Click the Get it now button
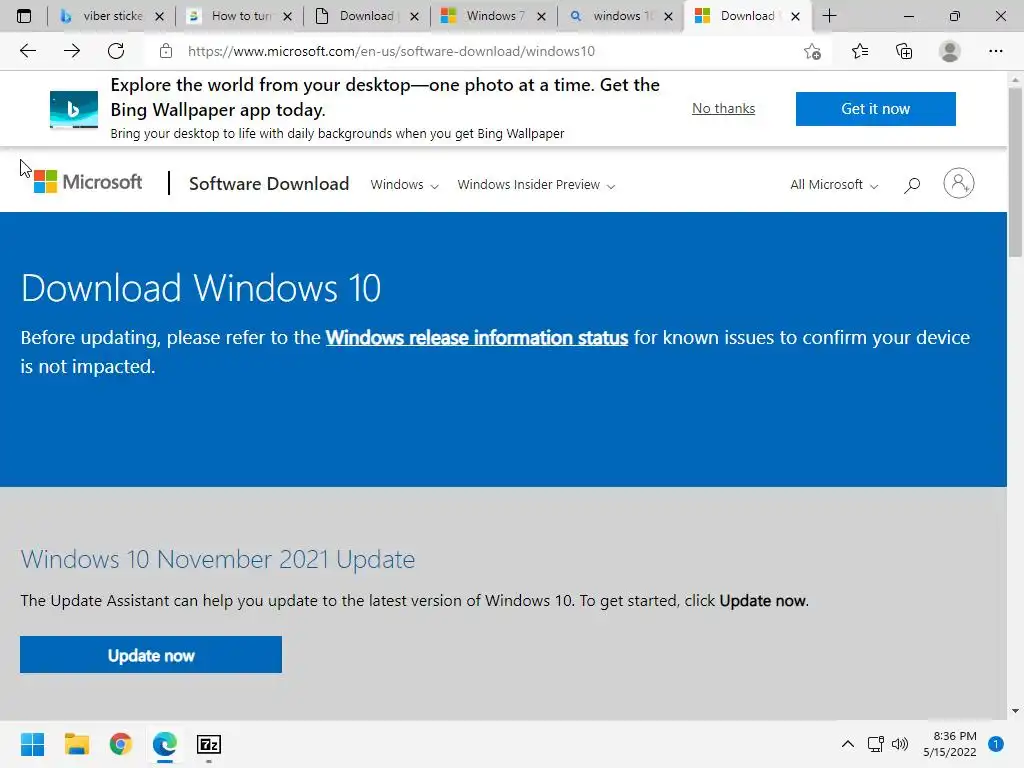 point(875,108)
